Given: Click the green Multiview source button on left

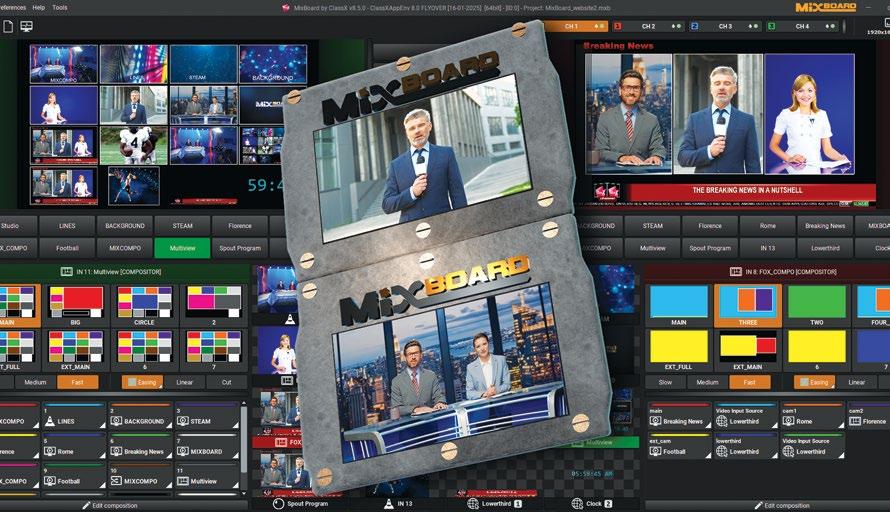Looking at the screenshot, I should click(182, 248).
